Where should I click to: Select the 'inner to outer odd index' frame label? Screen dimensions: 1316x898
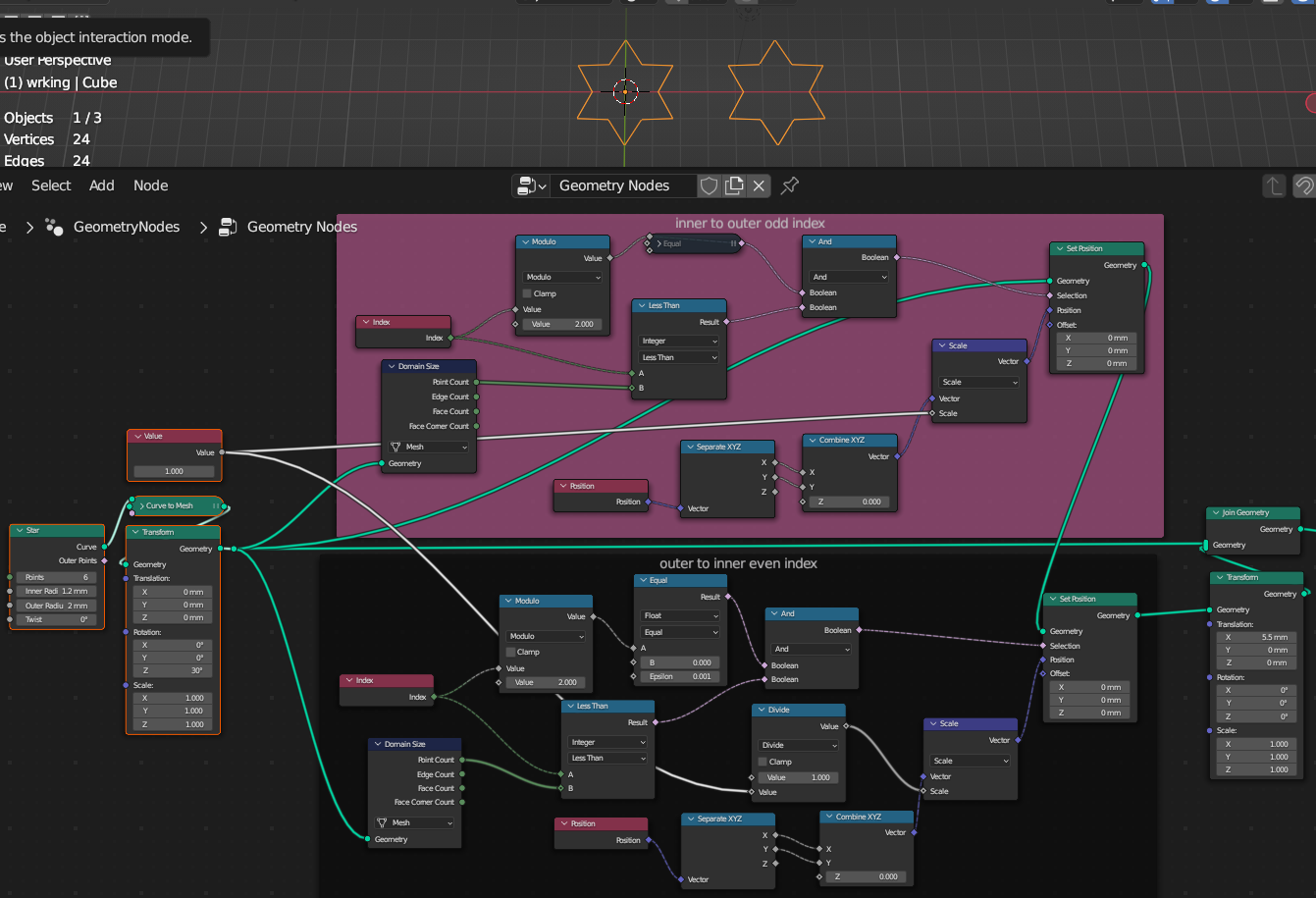coord(750,223)
